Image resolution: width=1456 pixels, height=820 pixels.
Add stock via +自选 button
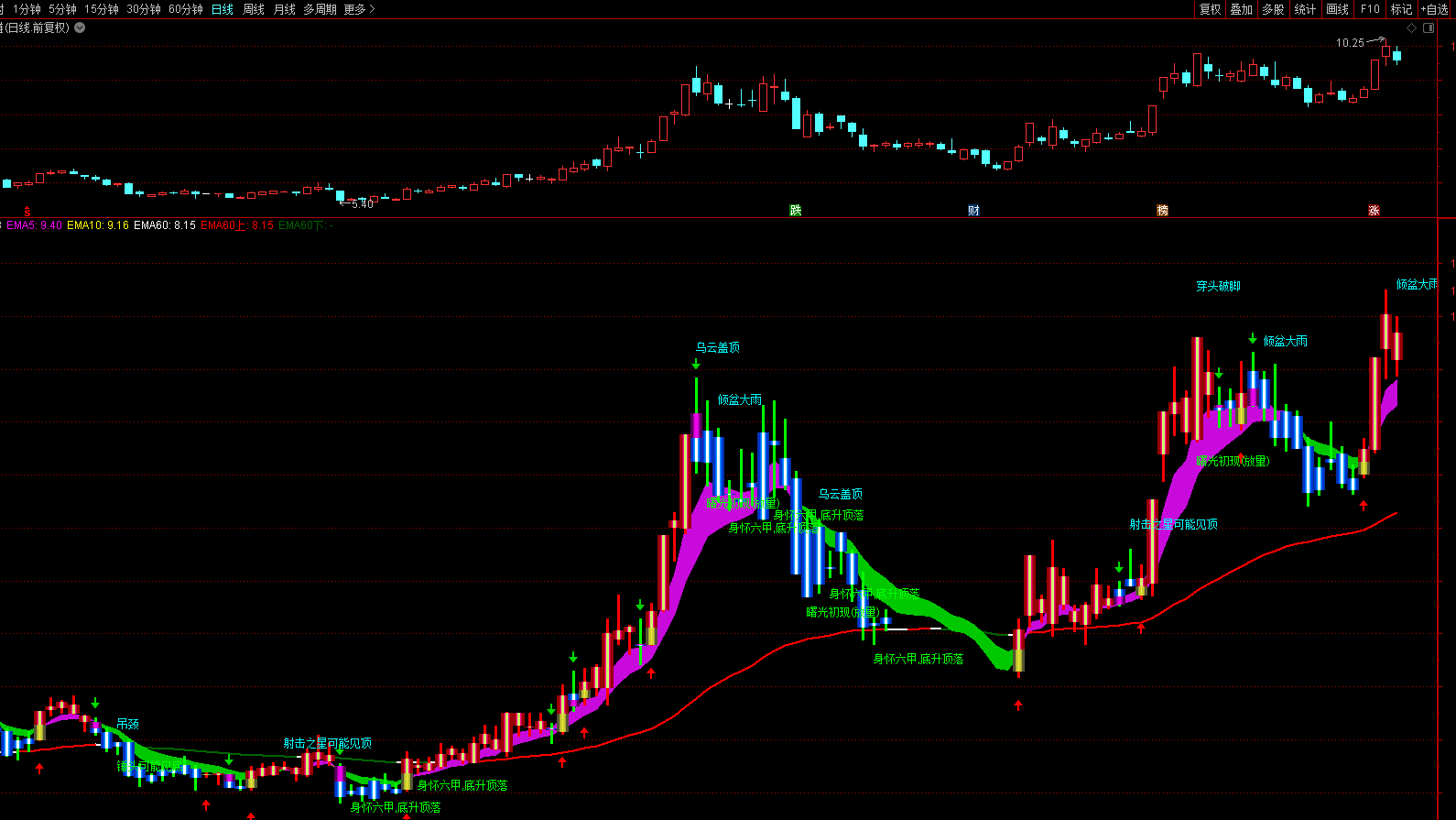click(1435, 9)
